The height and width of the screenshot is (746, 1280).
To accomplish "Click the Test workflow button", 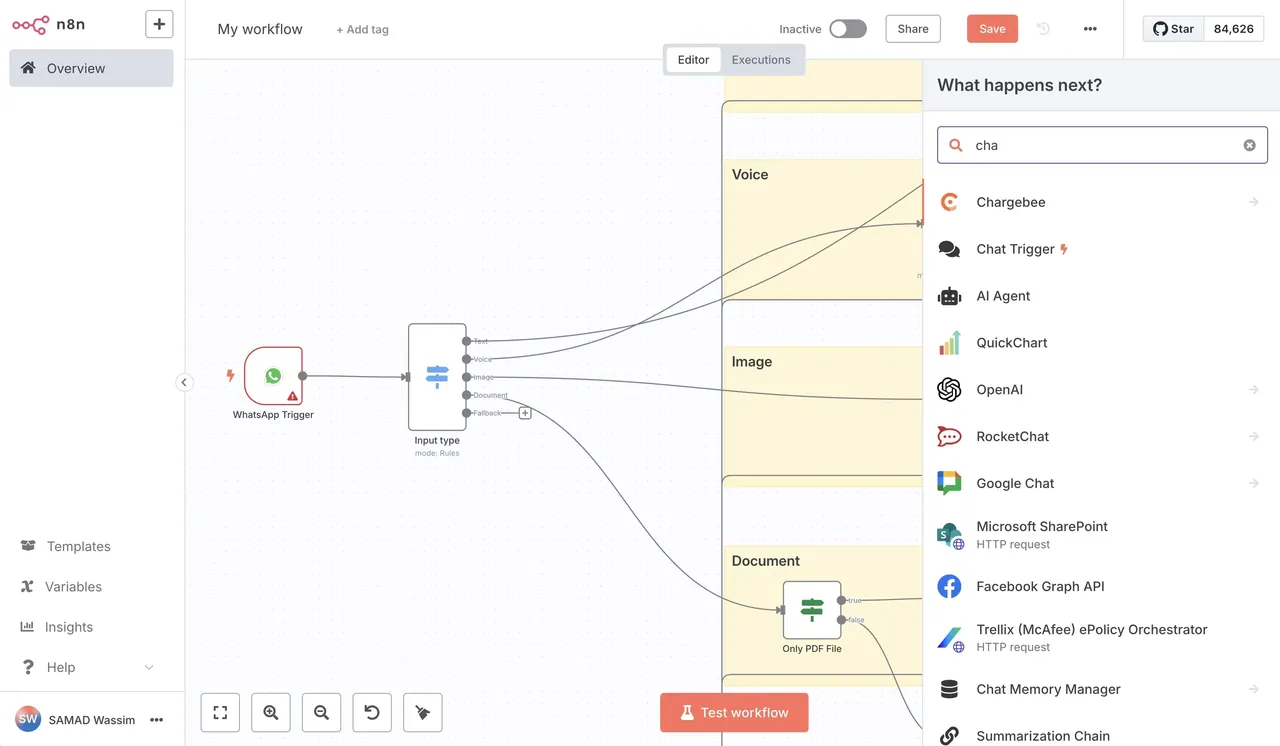I will [734, 713].
